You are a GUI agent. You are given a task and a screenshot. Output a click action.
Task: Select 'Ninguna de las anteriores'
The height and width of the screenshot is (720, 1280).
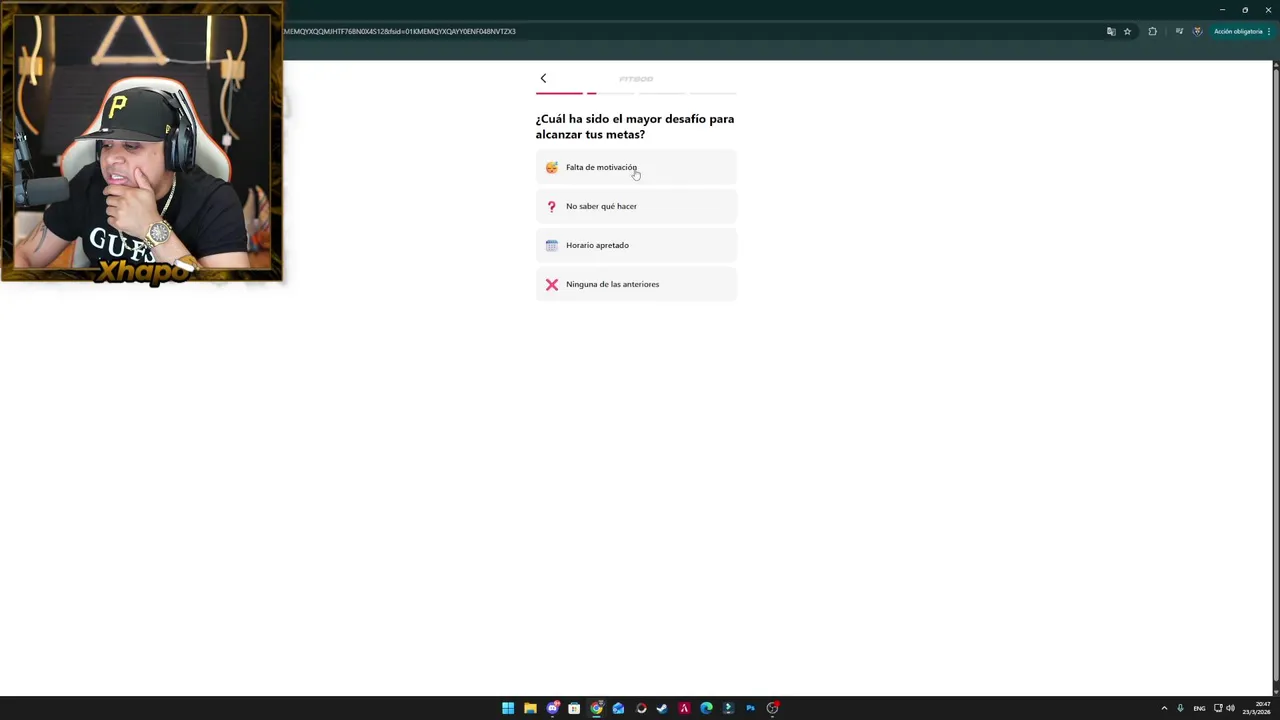pos(636,284)
